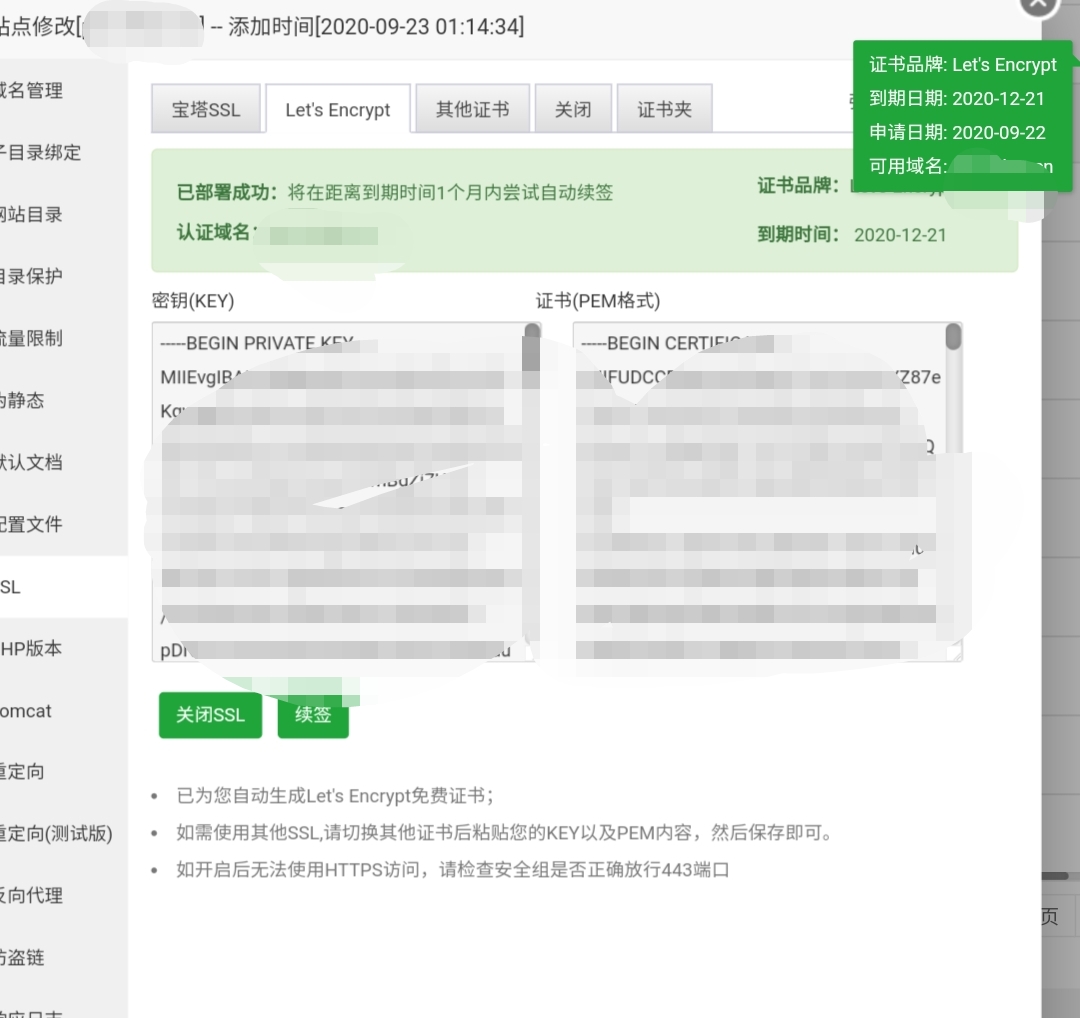Click the 密钥(KEY) field label
This screenshot has width=1080, height=1018.
point(193,301)
